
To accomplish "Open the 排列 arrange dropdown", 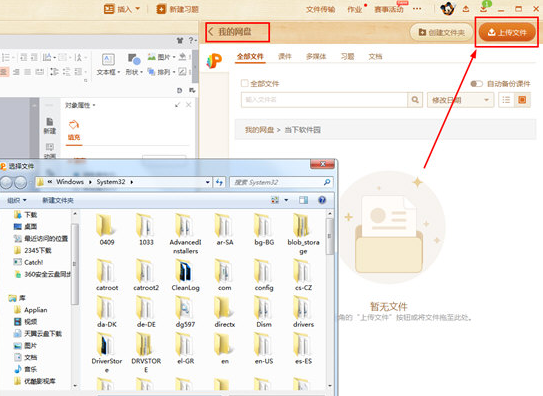I will tap(162, 72).
